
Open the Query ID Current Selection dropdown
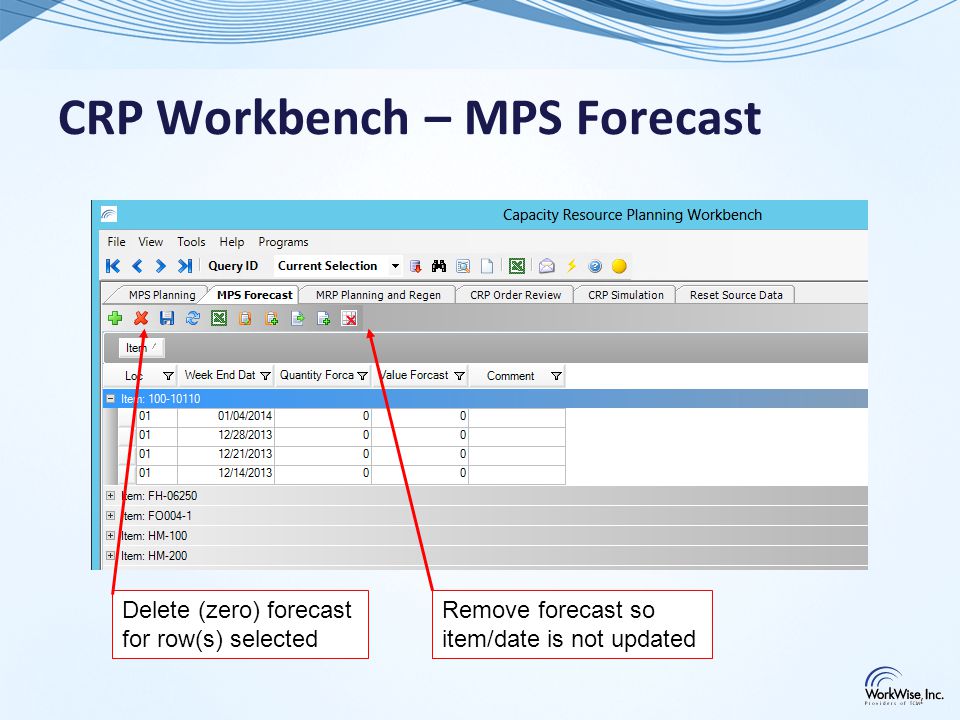(396, 266)
